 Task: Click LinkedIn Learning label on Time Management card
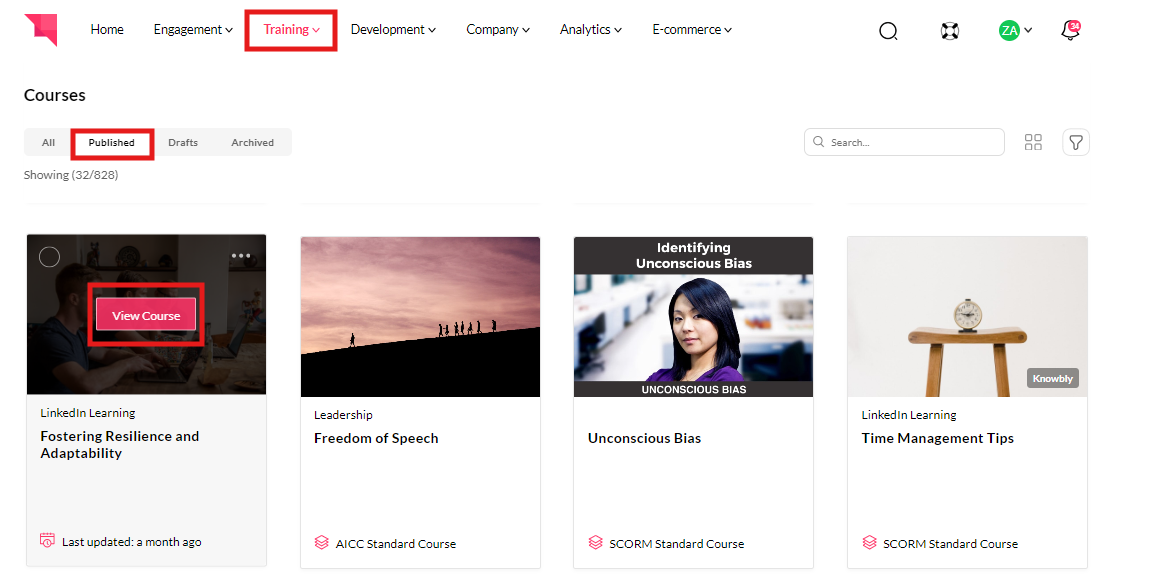pos(909,415)
